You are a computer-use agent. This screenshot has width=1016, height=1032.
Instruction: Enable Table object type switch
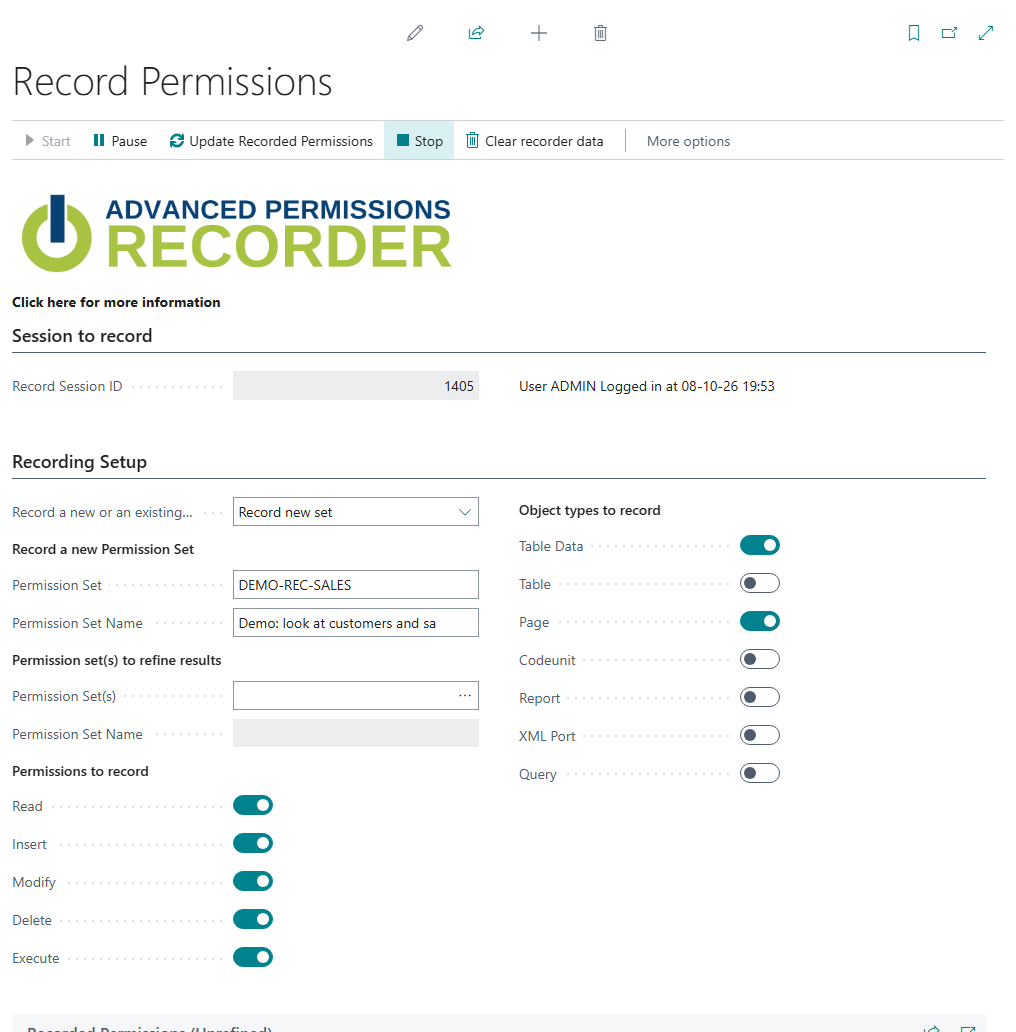(x=760, y=584)
